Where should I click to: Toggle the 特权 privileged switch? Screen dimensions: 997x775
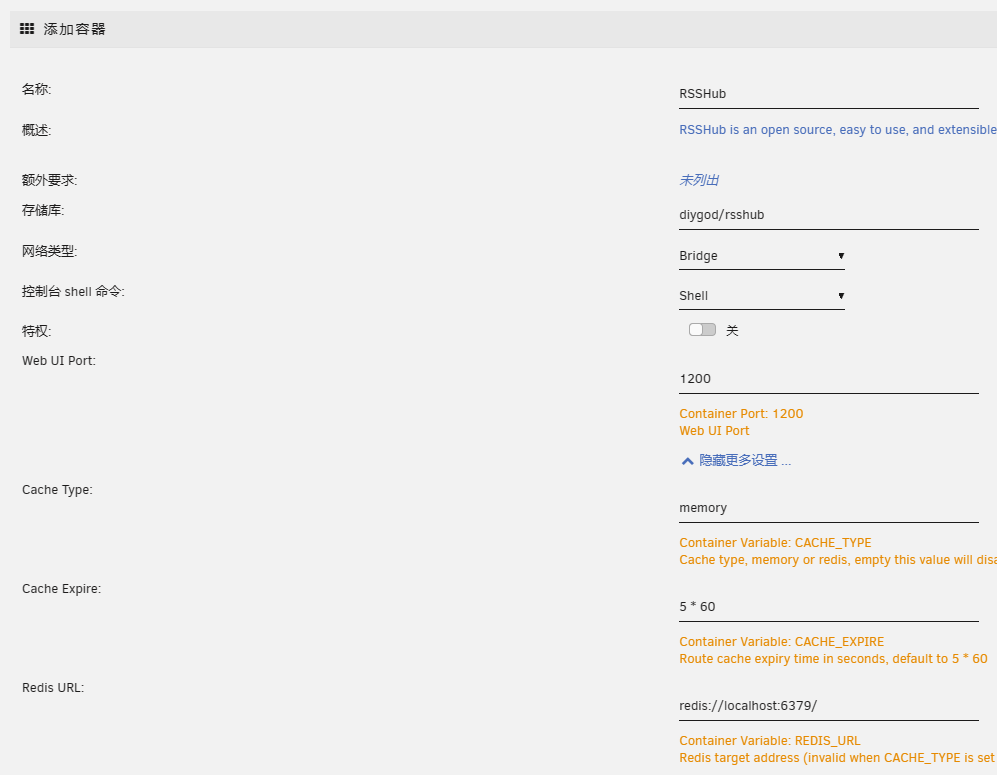click(702, 330)
